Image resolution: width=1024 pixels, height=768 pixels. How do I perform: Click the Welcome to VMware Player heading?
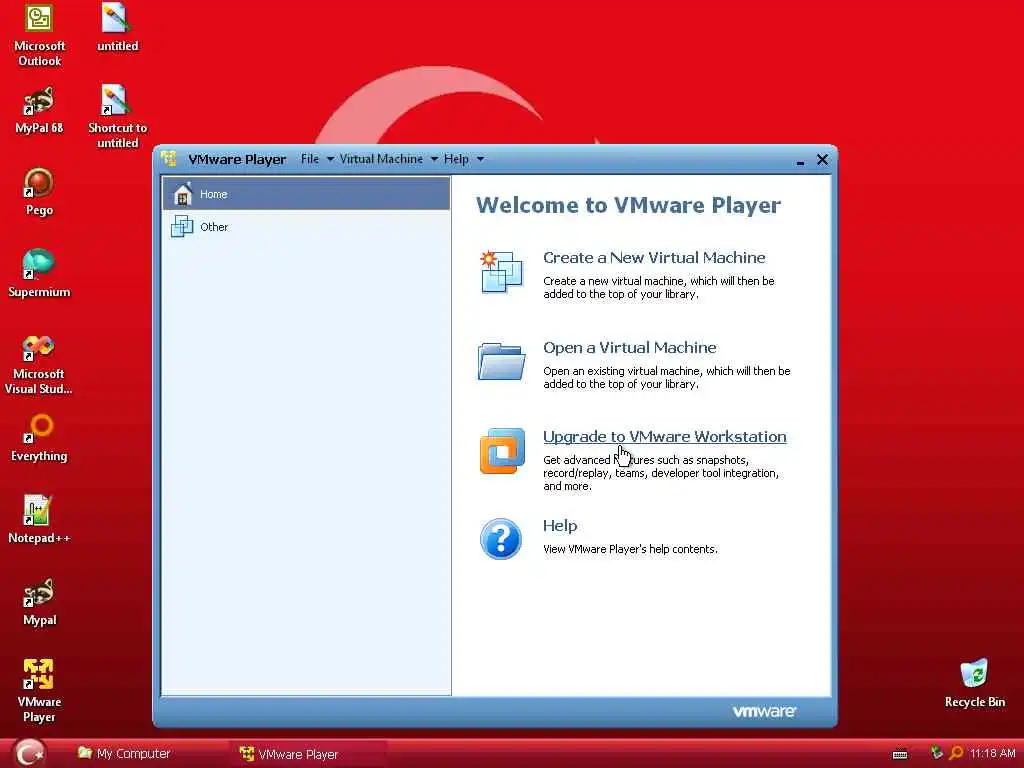(x=628, y=205)
